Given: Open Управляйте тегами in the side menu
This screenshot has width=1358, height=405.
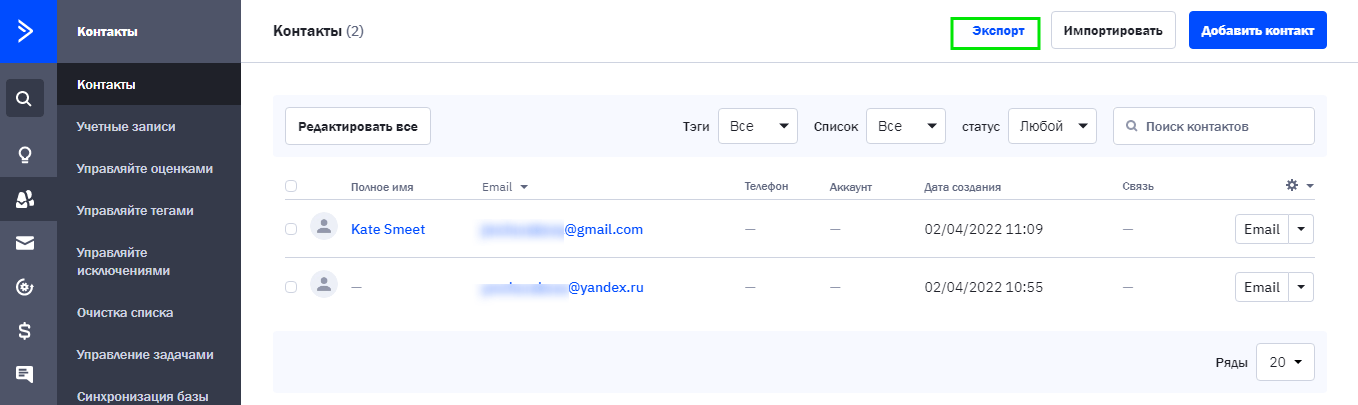Looking at the screenshot, I should [135, 210].
